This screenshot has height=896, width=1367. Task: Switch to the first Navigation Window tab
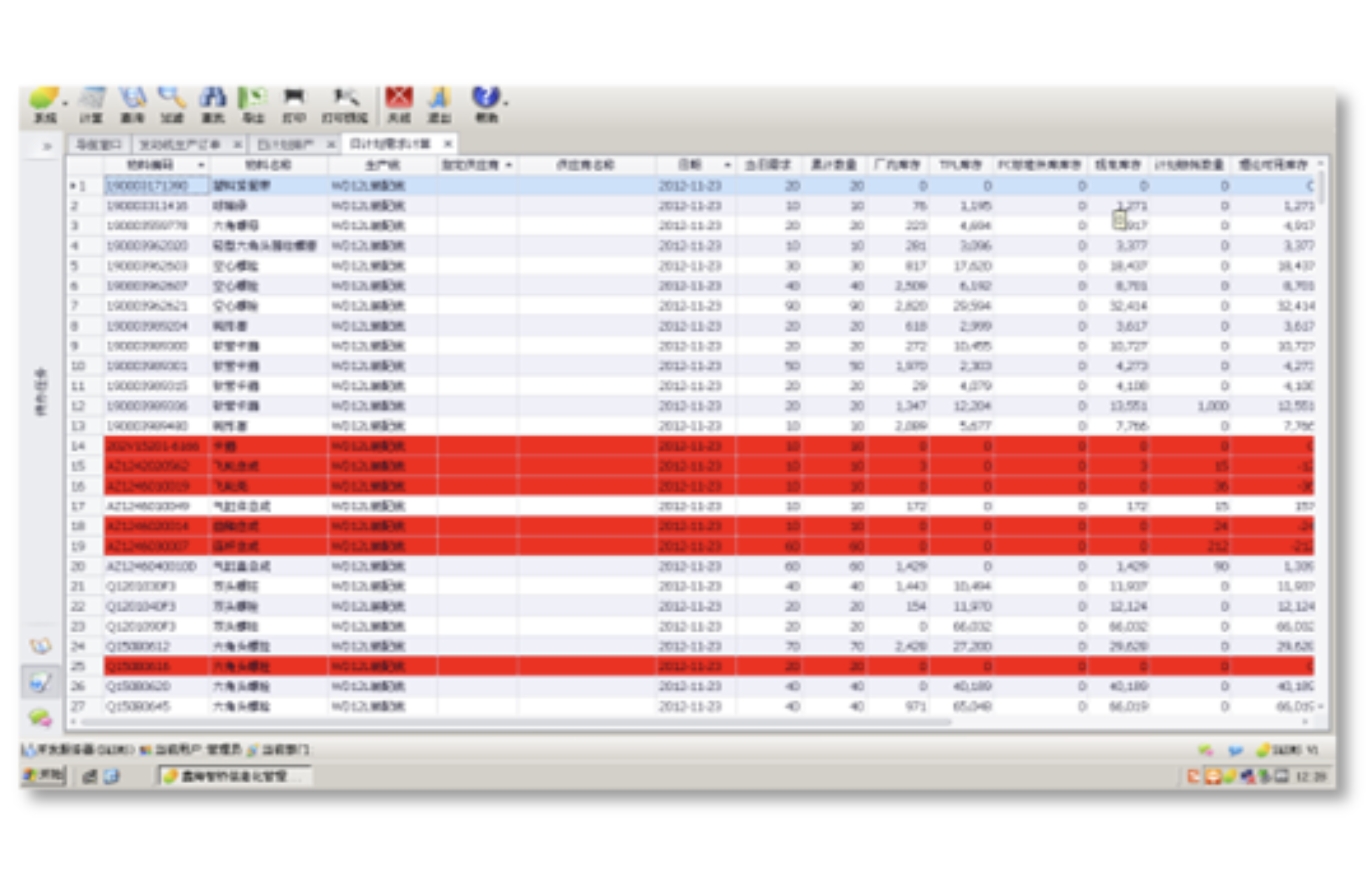[x=99, y=144]
